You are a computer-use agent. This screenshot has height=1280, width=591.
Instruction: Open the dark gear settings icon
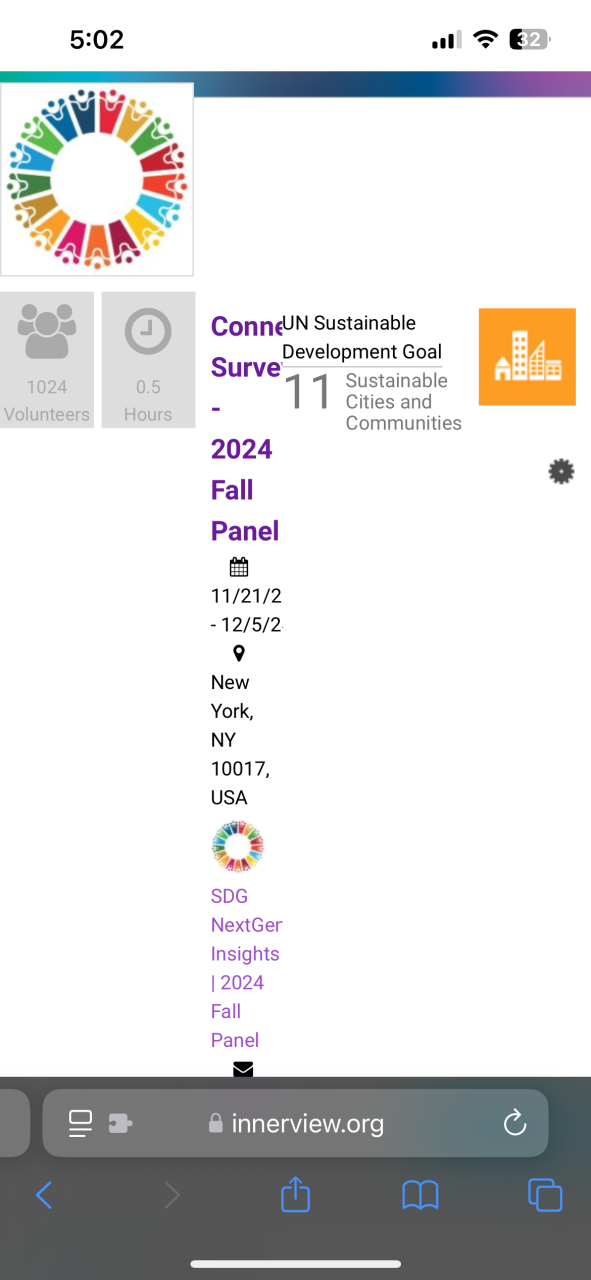pos(562,472)
